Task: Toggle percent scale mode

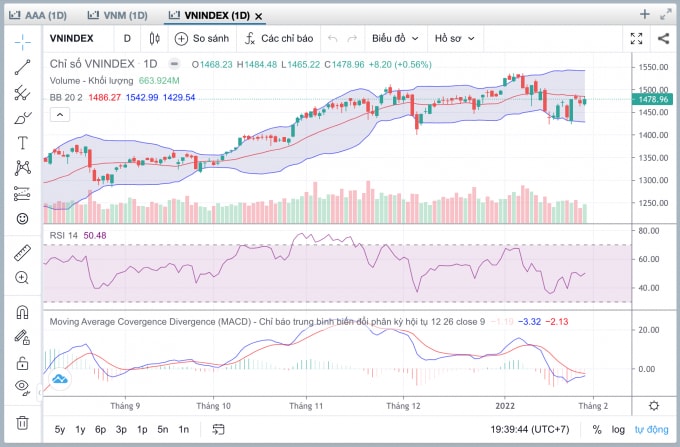Action: coord(597,430)
